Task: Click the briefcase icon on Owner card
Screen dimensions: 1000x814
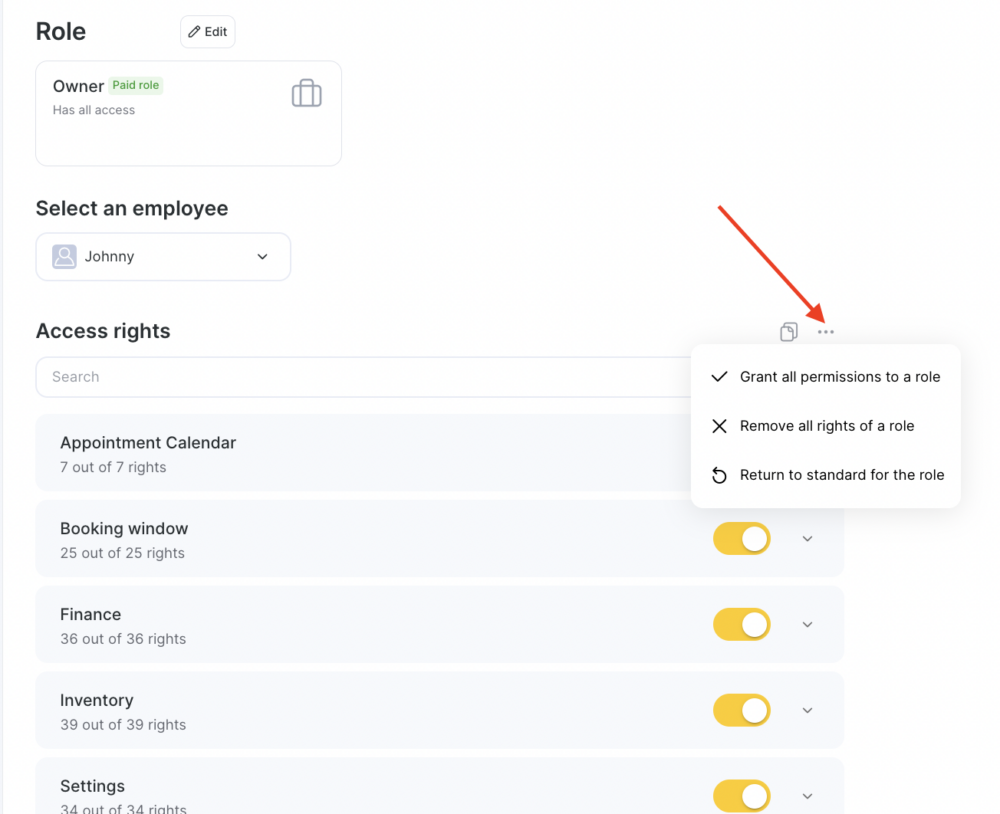Action: click(307, 93)
